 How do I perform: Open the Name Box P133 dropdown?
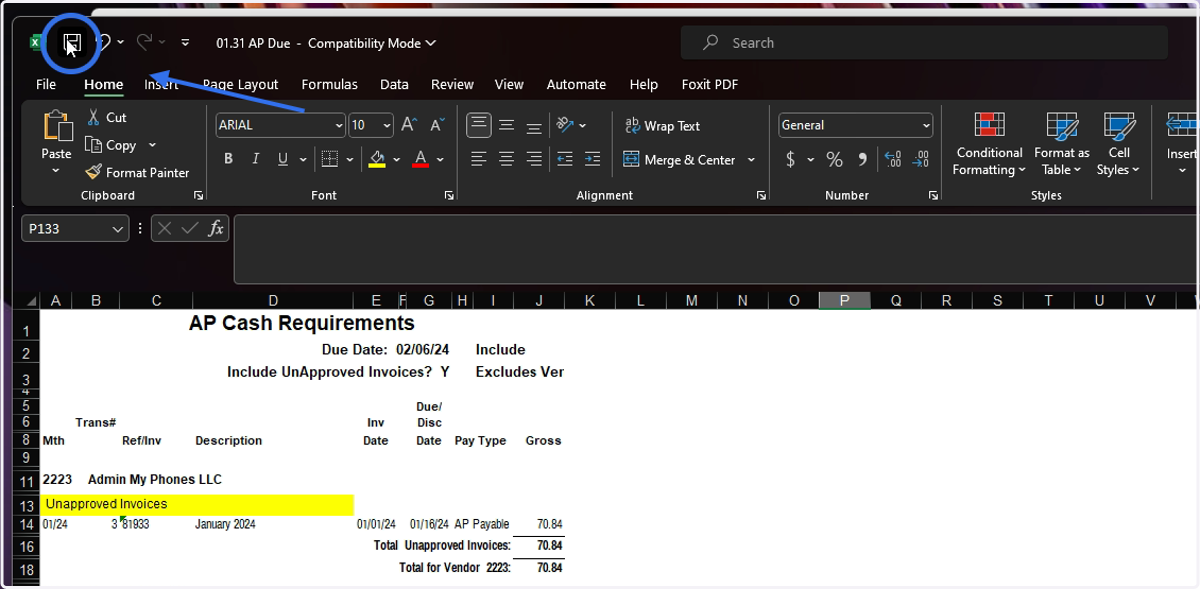tap(119, 228)
